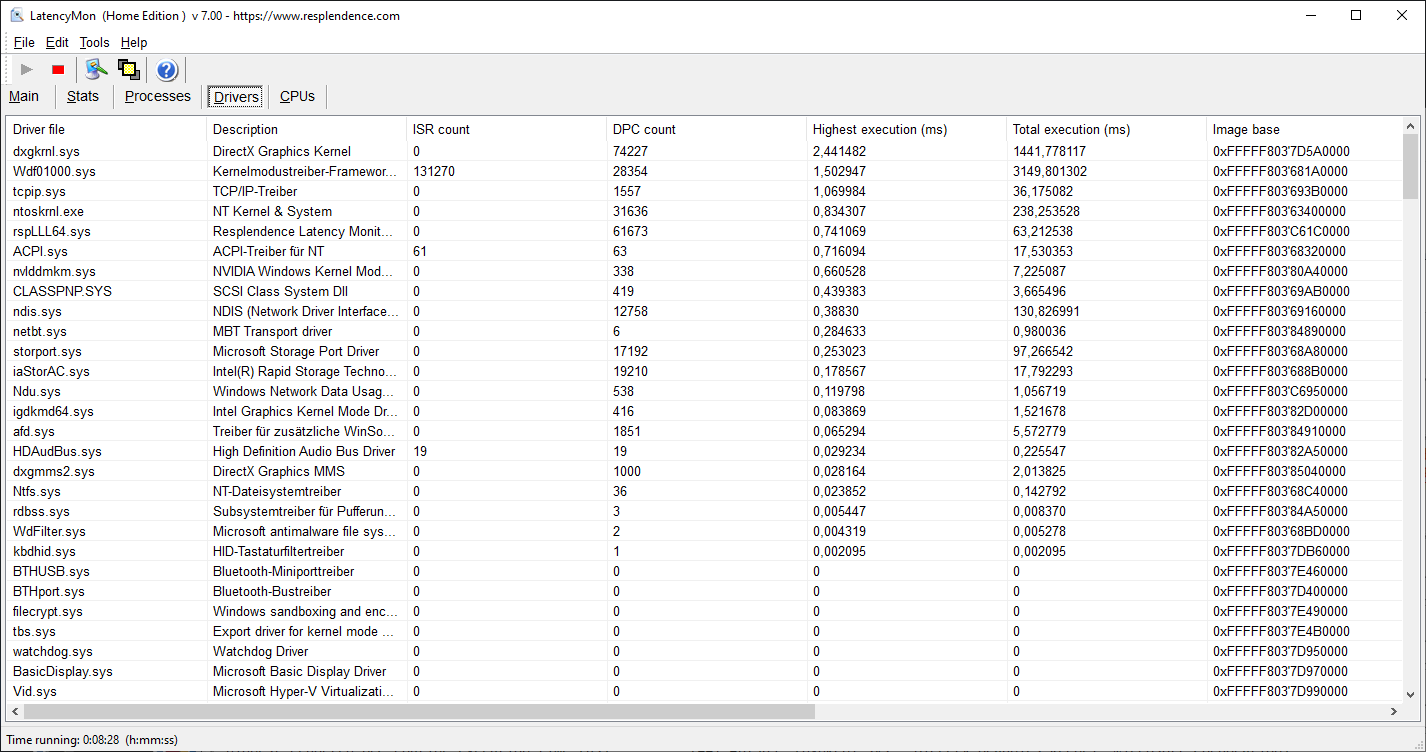
Task: Switch to the CPUs tab
Action: (x=297, y=96)
